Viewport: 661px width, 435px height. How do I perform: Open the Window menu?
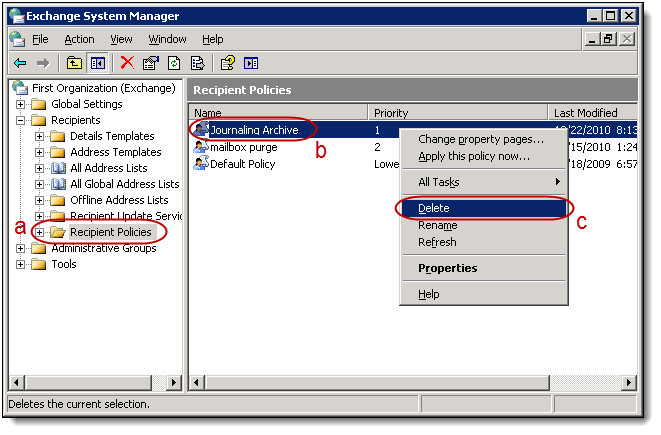click(x=167, y=39)
